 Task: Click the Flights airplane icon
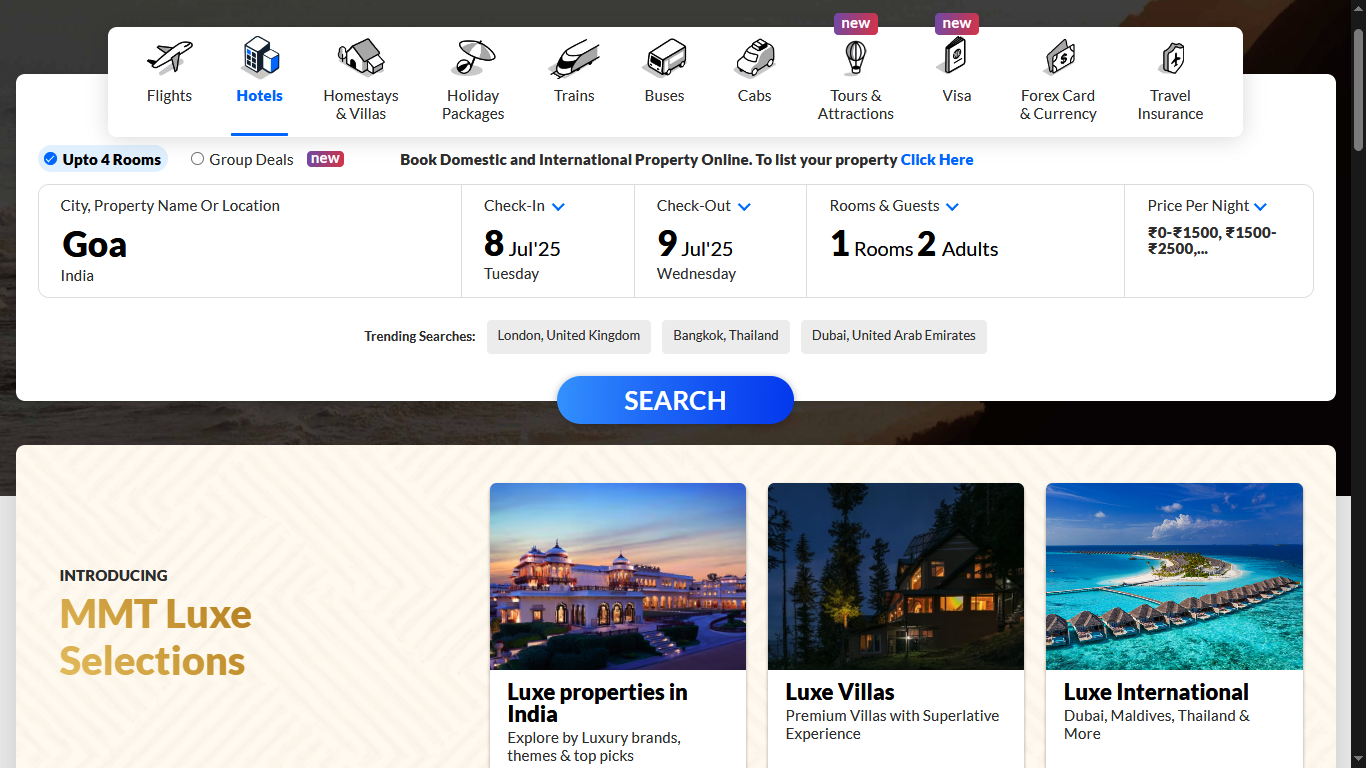coord(169,57)
